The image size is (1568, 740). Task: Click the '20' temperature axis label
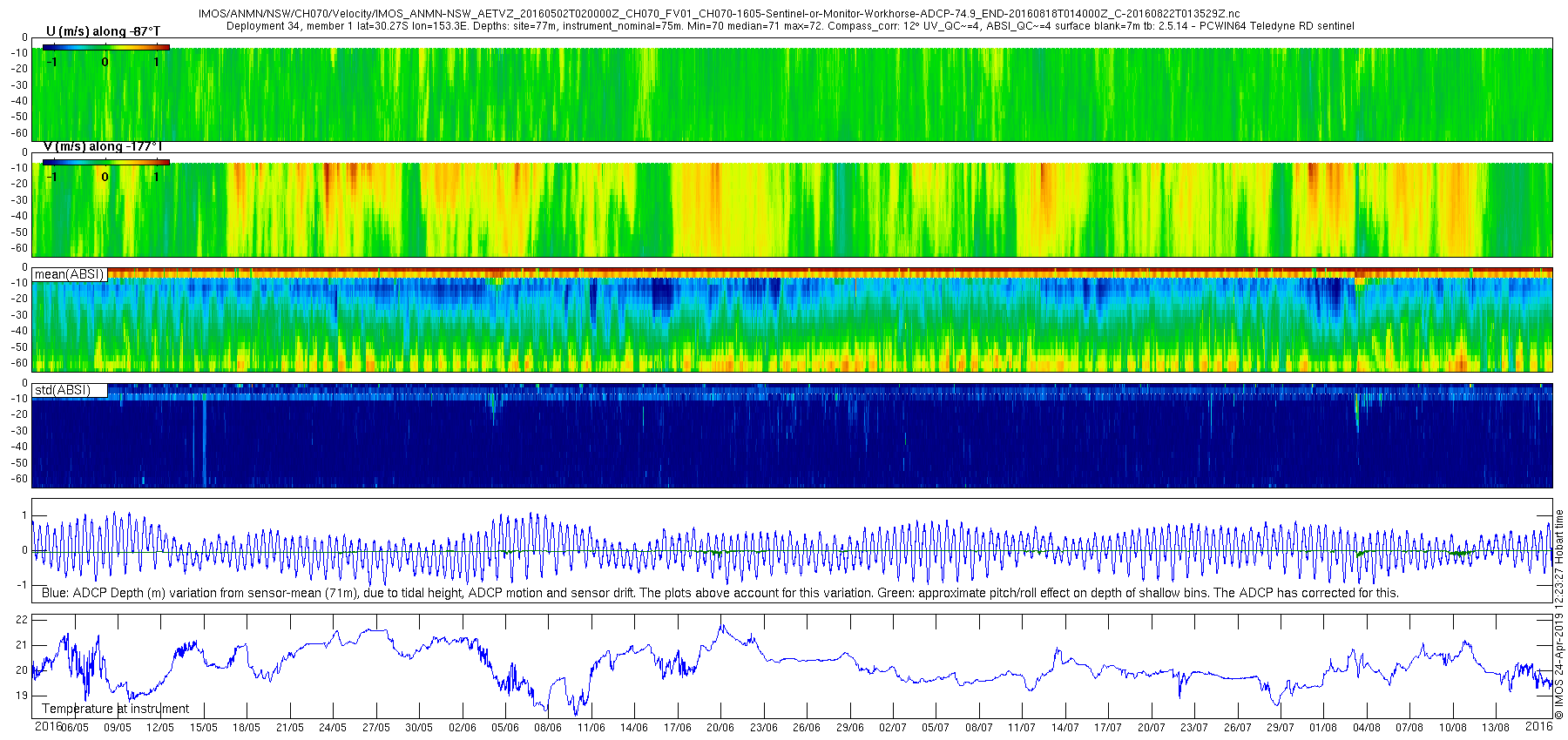23,670
